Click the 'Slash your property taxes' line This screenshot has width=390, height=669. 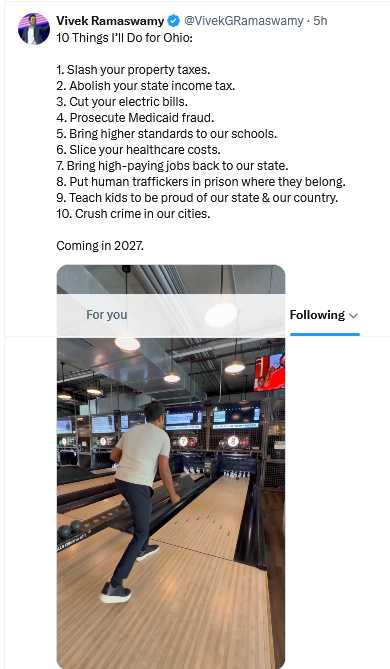(133, 70)
